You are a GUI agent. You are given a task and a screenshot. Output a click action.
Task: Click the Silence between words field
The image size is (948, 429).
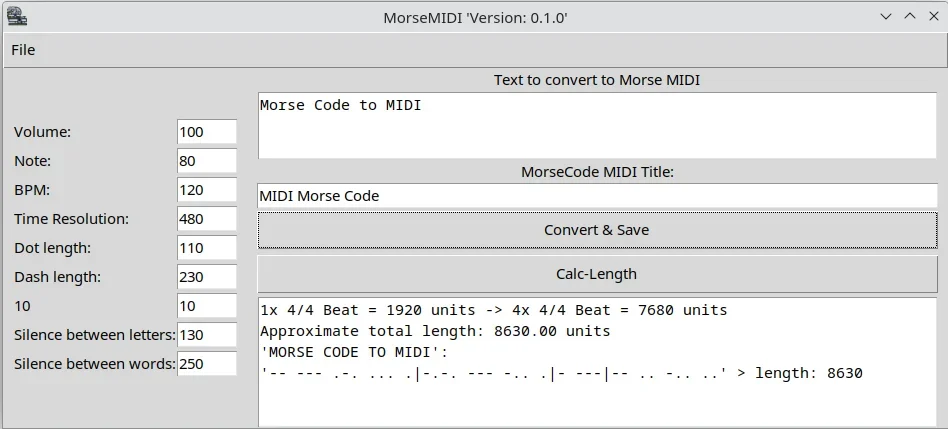(206, 364)
